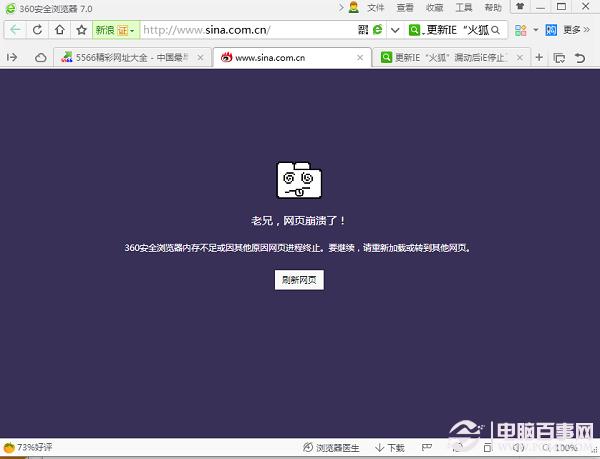
Task: Expand the collapsed chevron beside the avatar
Action: pos(341,8)
